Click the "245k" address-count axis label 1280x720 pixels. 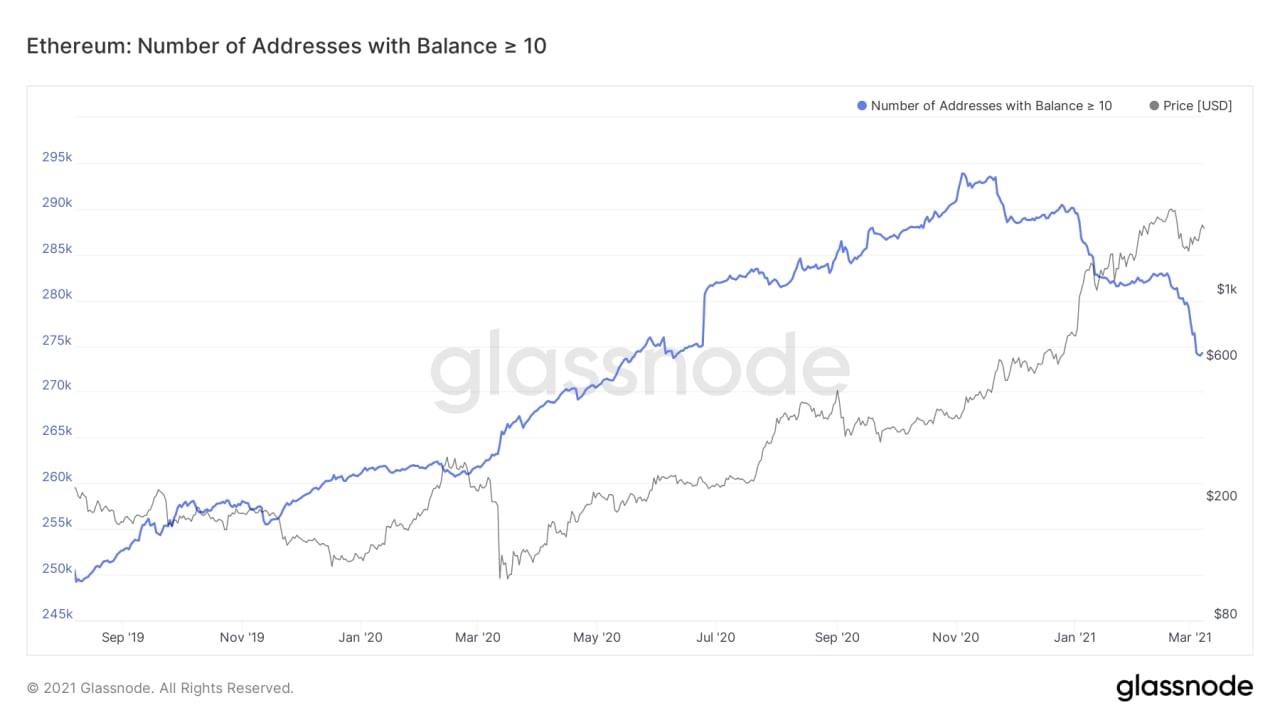pyautogui.click(x=57, y=614)
